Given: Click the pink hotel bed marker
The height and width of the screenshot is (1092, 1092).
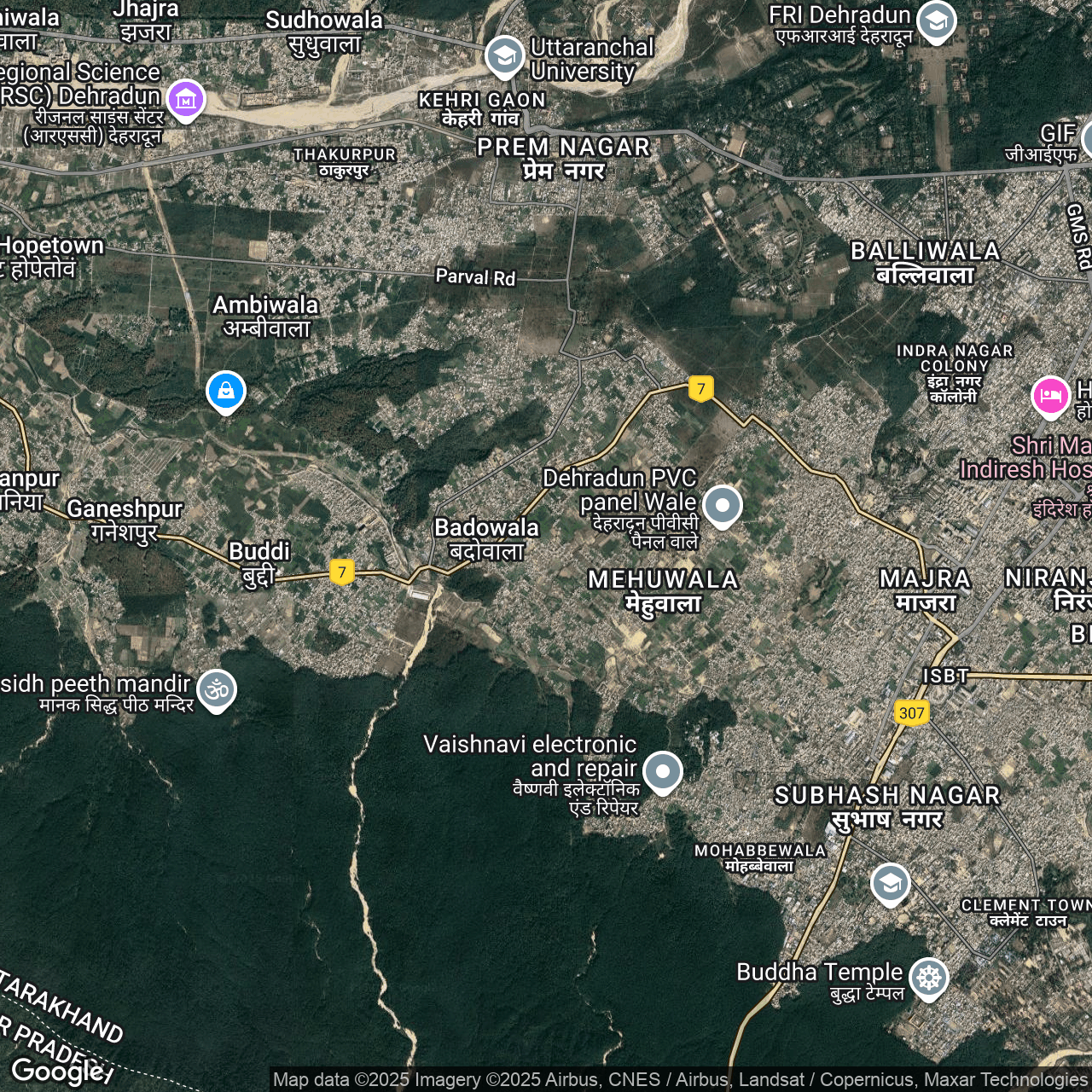Looking at the screenshot, I should (1050, 397).
